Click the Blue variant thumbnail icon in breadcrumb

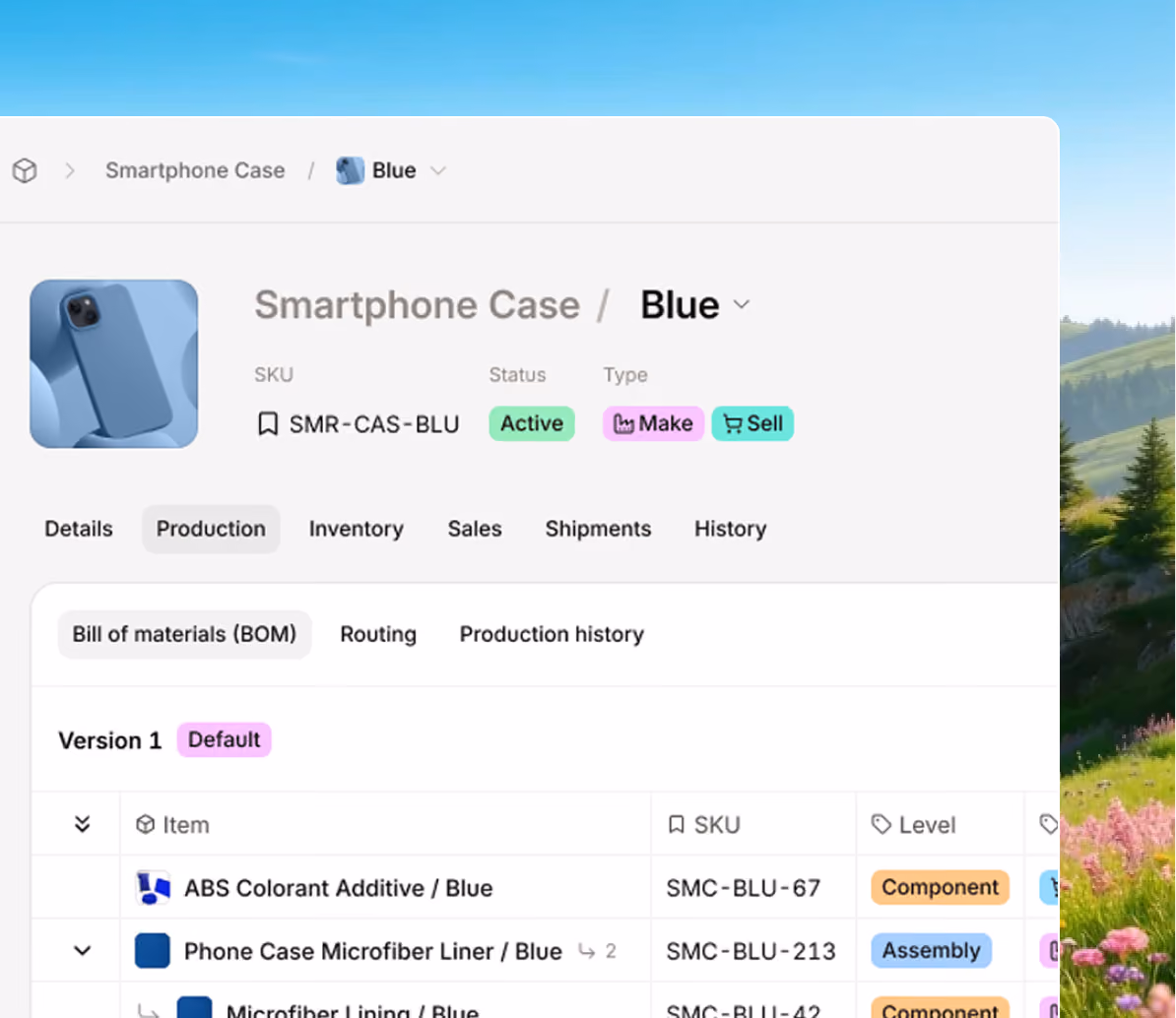[x=350, y=171]
